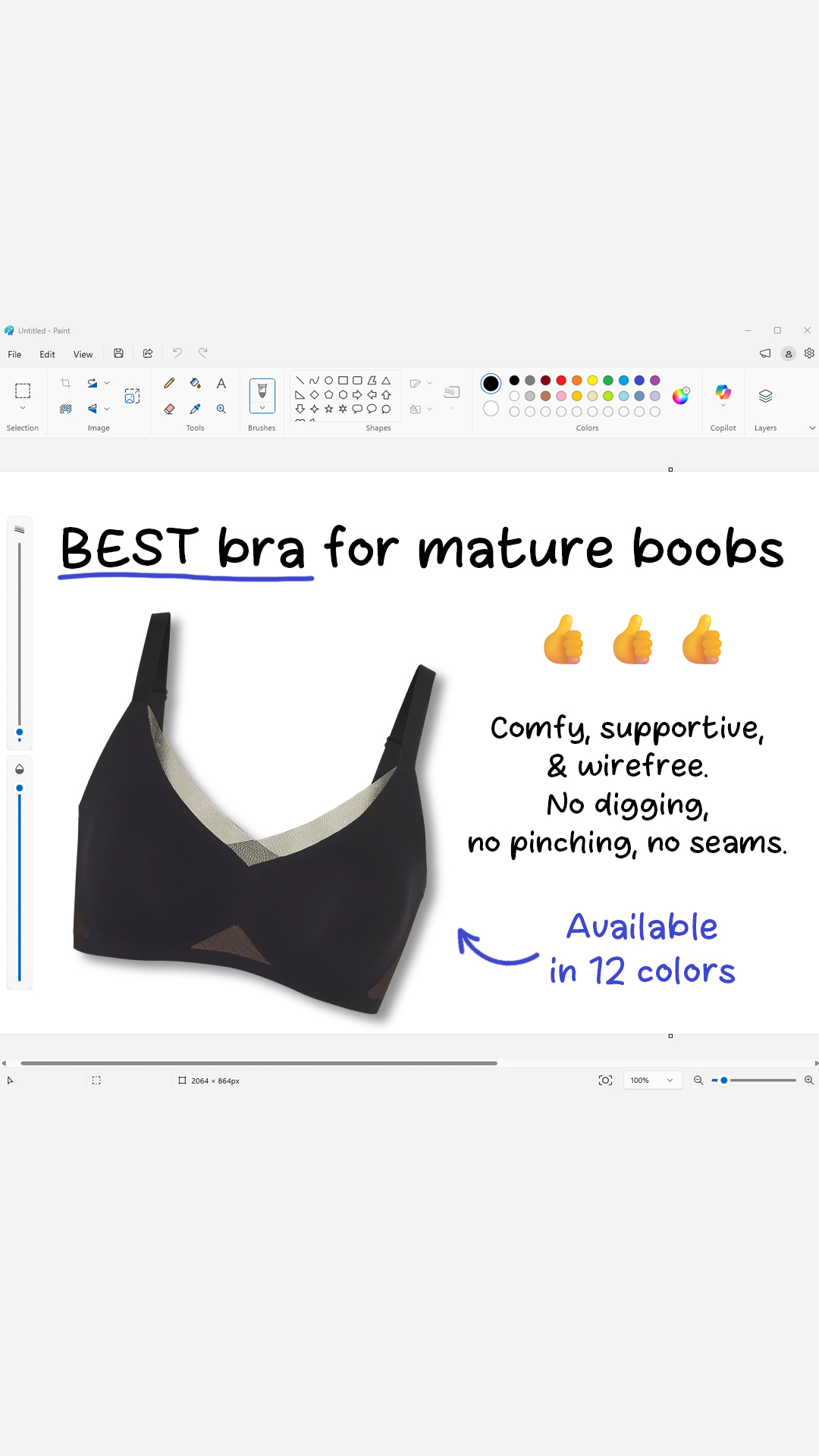Image resolution: width=819 pixels, height=1456 pixels.
Task: Toggle the fit to window view button
Action: 605,1081
